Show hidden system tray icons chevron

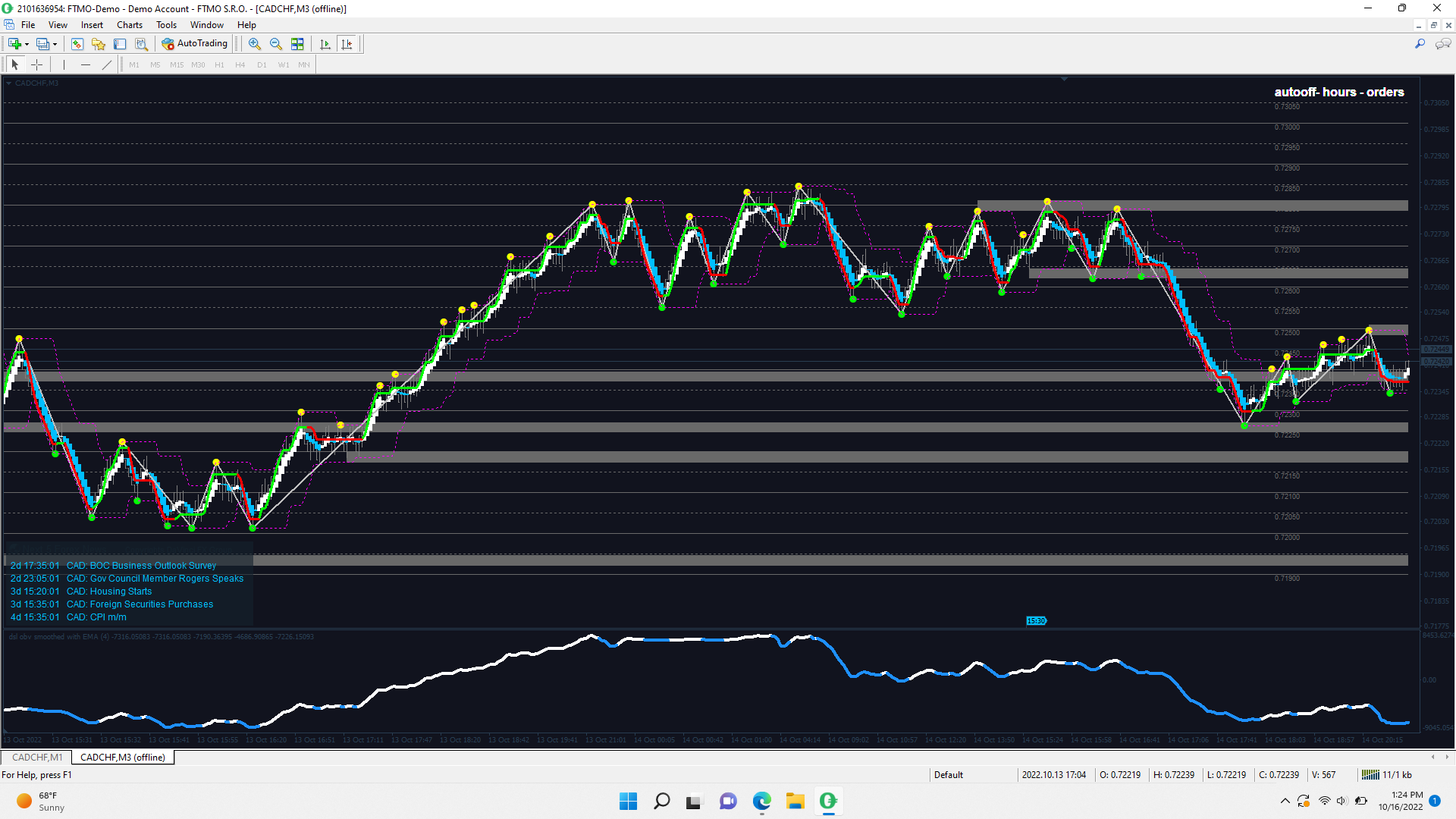(x=1285, y=801)
